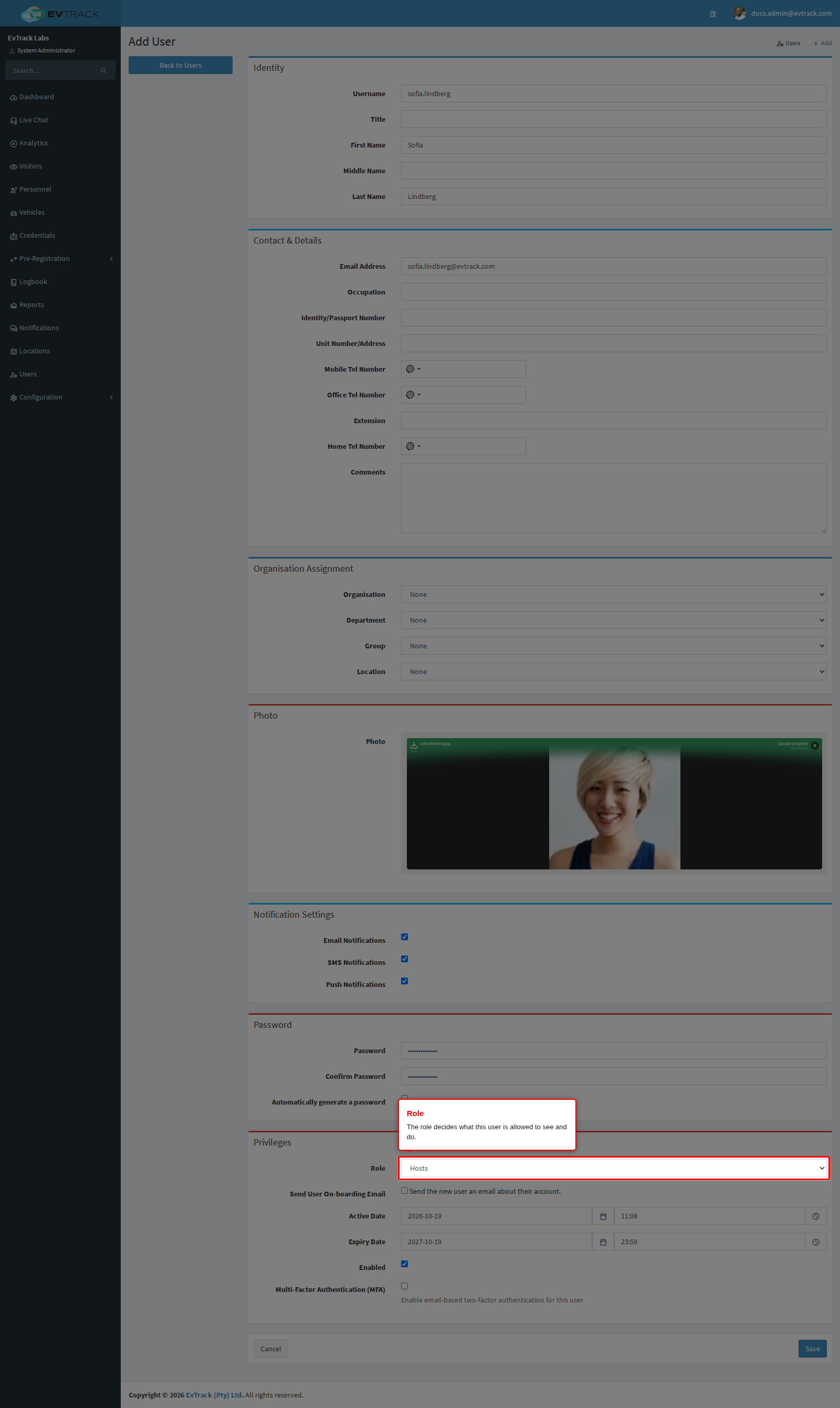Open Home Tel Number country globe selector
Image resolution: width=840 pixels, height=1408 pixels.
click(x=413, y=447)
